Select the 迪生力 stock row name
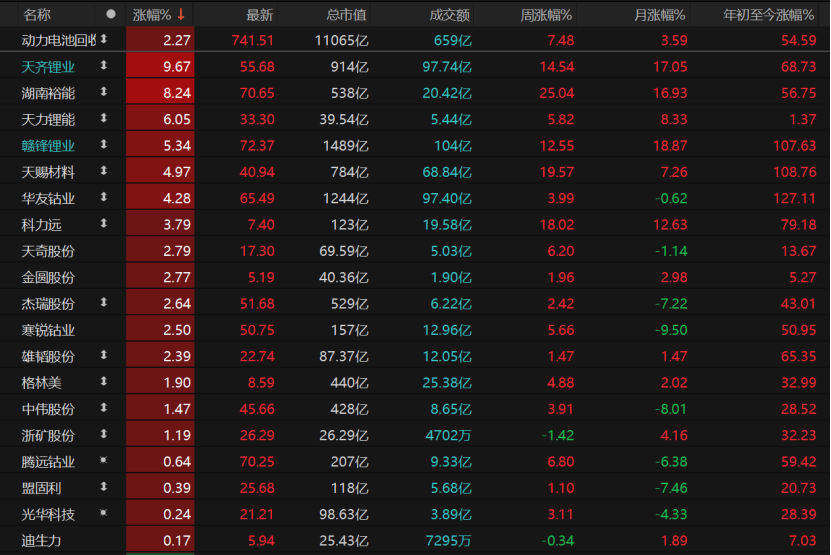831x555 pixels. [41, 539]
